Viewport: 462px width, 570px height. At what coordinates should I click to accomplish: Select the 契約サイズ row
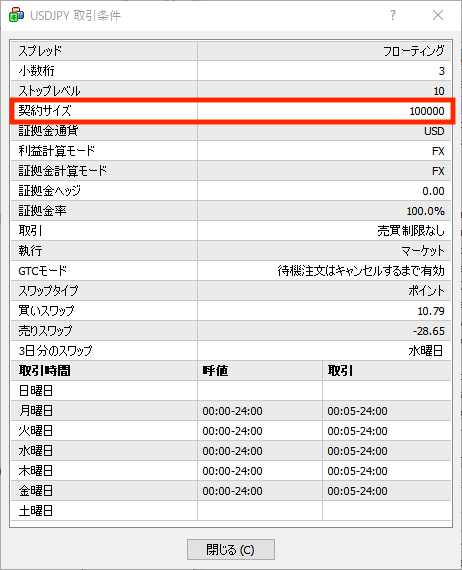[231, 111]
